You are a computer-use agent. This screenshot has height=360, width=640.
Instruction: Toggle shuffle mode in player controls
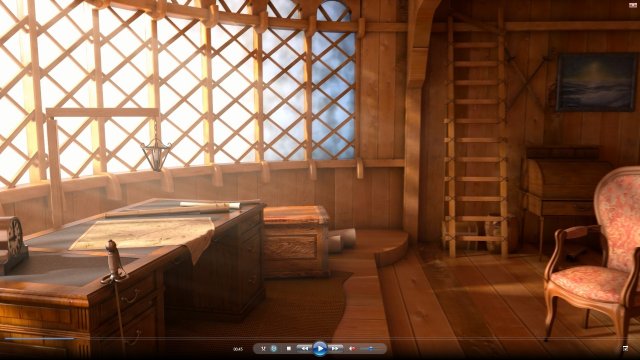(x=263, y=349)
